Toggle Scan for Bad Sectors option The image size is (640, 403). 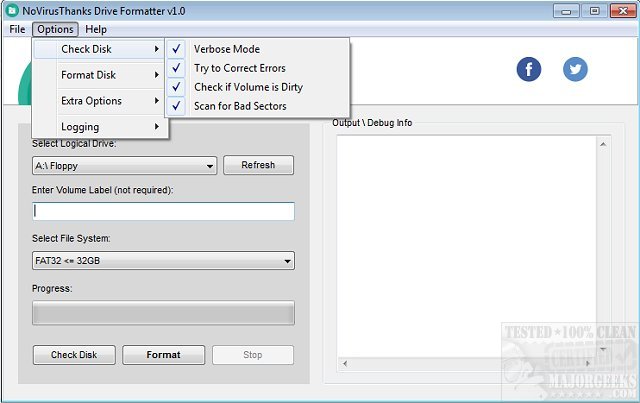pos(258,106)
